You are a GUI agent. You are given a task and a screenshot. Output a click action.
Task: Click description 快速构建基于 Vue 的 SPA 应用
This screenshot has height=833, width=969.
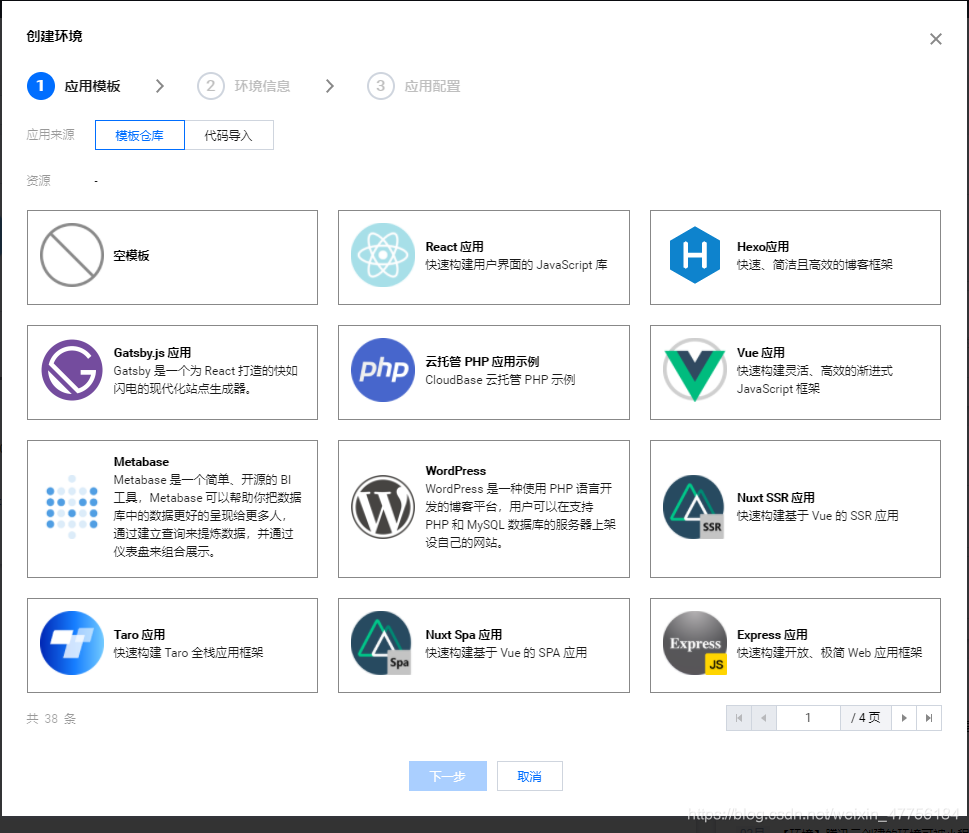[506, 653]
